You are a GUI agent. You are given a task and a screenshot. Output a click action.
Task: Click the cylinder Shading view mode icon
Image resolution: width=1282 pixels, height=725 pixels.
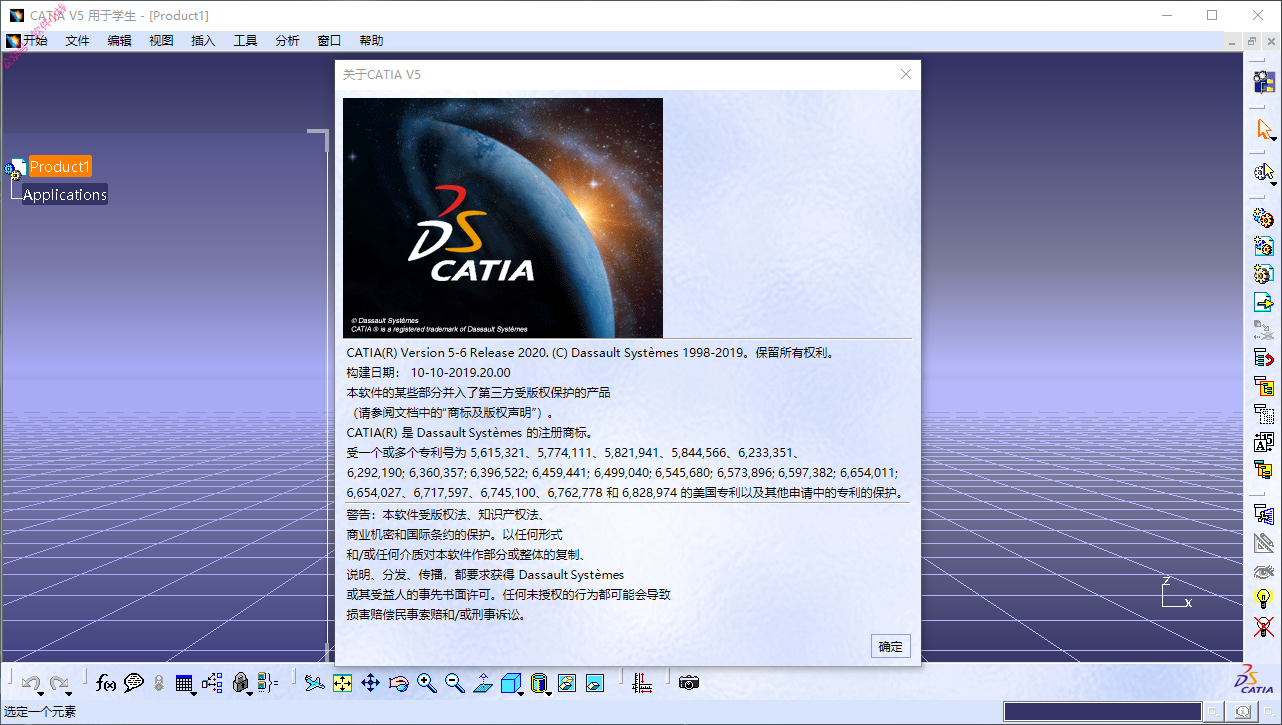point(538,683)
